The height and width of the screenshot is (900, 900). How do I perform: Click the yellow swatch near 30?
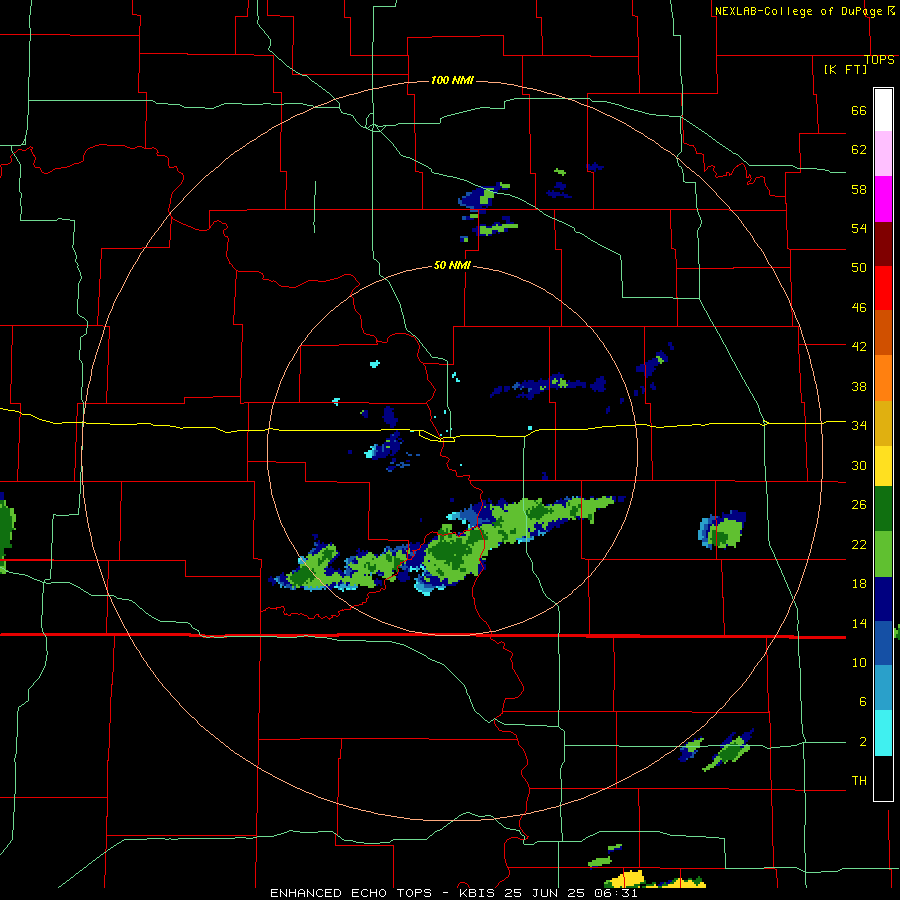tap(883, 466)
